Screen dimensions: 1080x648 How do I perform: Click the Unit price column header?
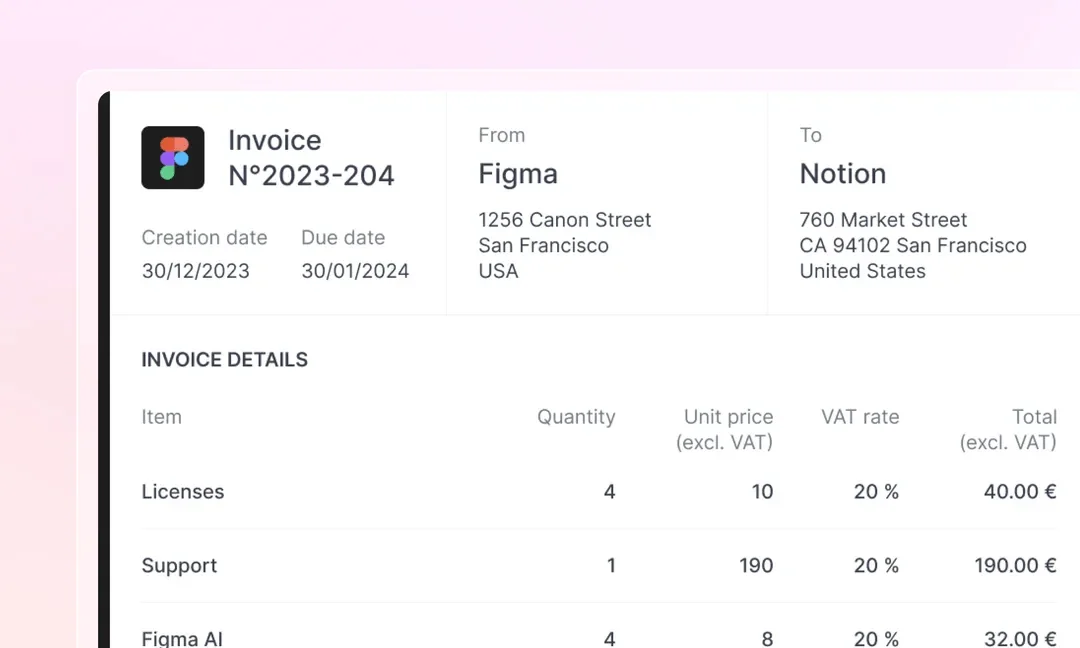[x=725, y=430]
